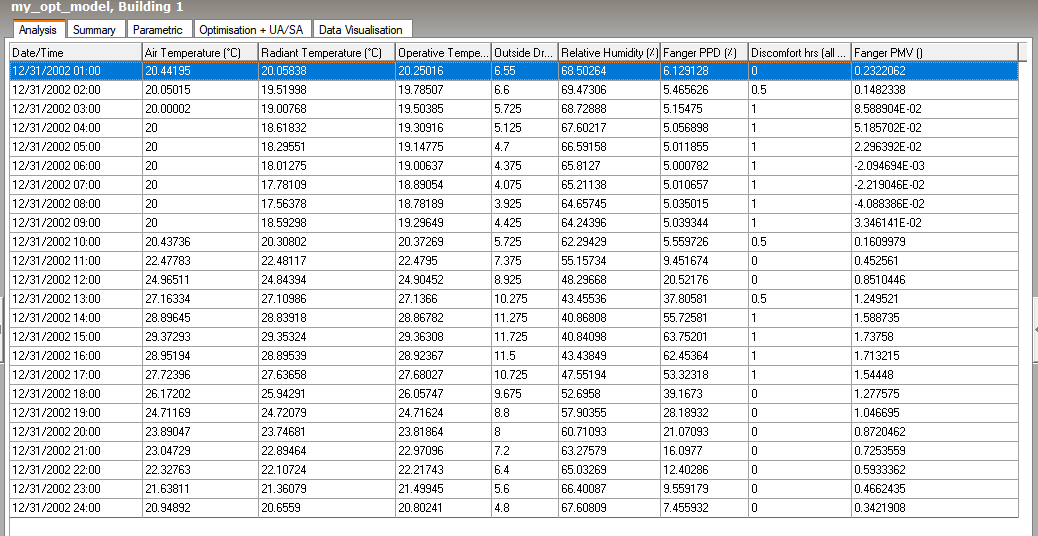Sort by Date/Time column header
Image resolution: width=1038 pixels, height=536 pixels.
(76, 52)
